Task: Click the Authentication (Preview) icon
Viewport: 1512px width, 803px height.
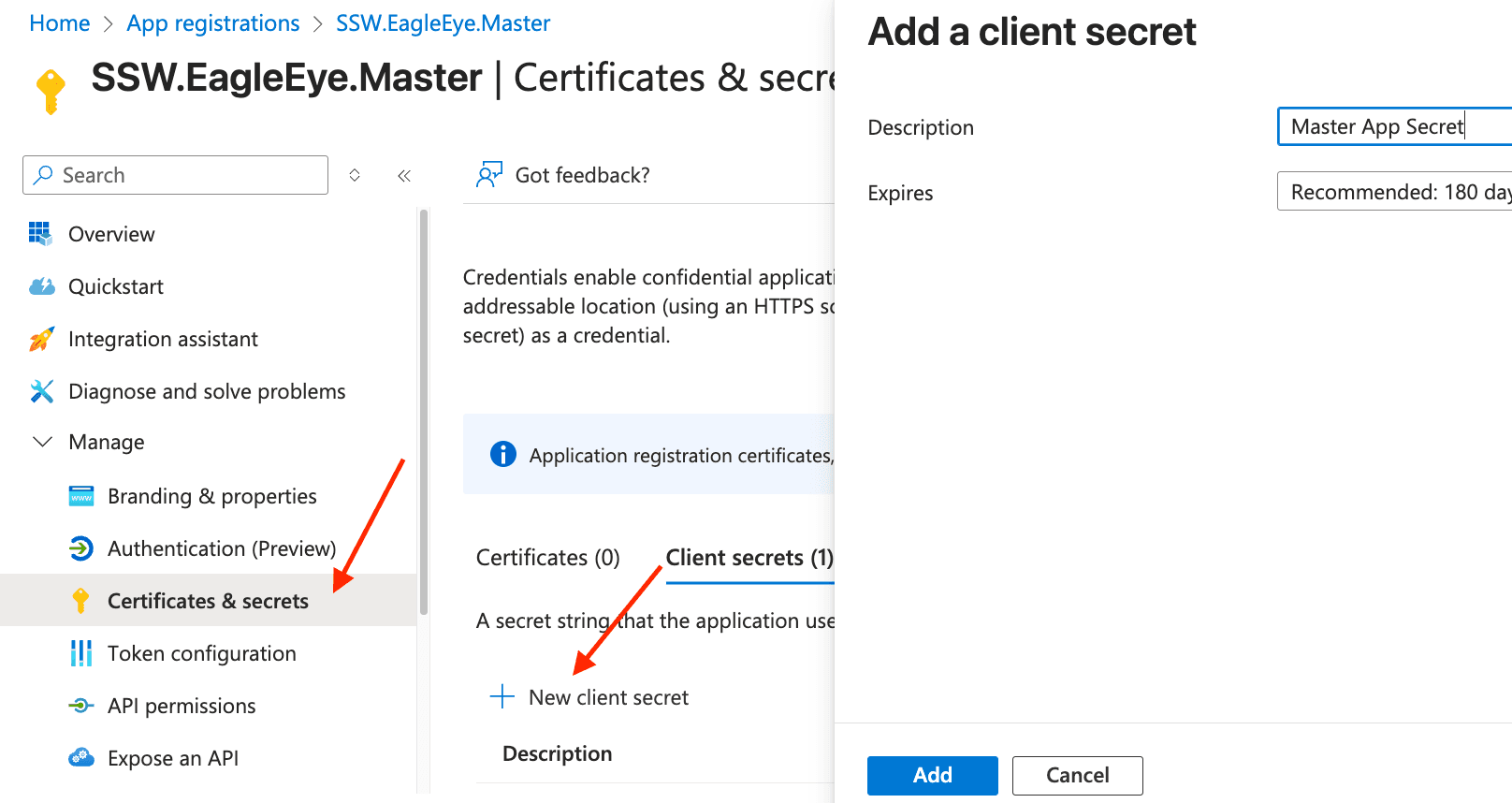Action: tap(81, 548)
